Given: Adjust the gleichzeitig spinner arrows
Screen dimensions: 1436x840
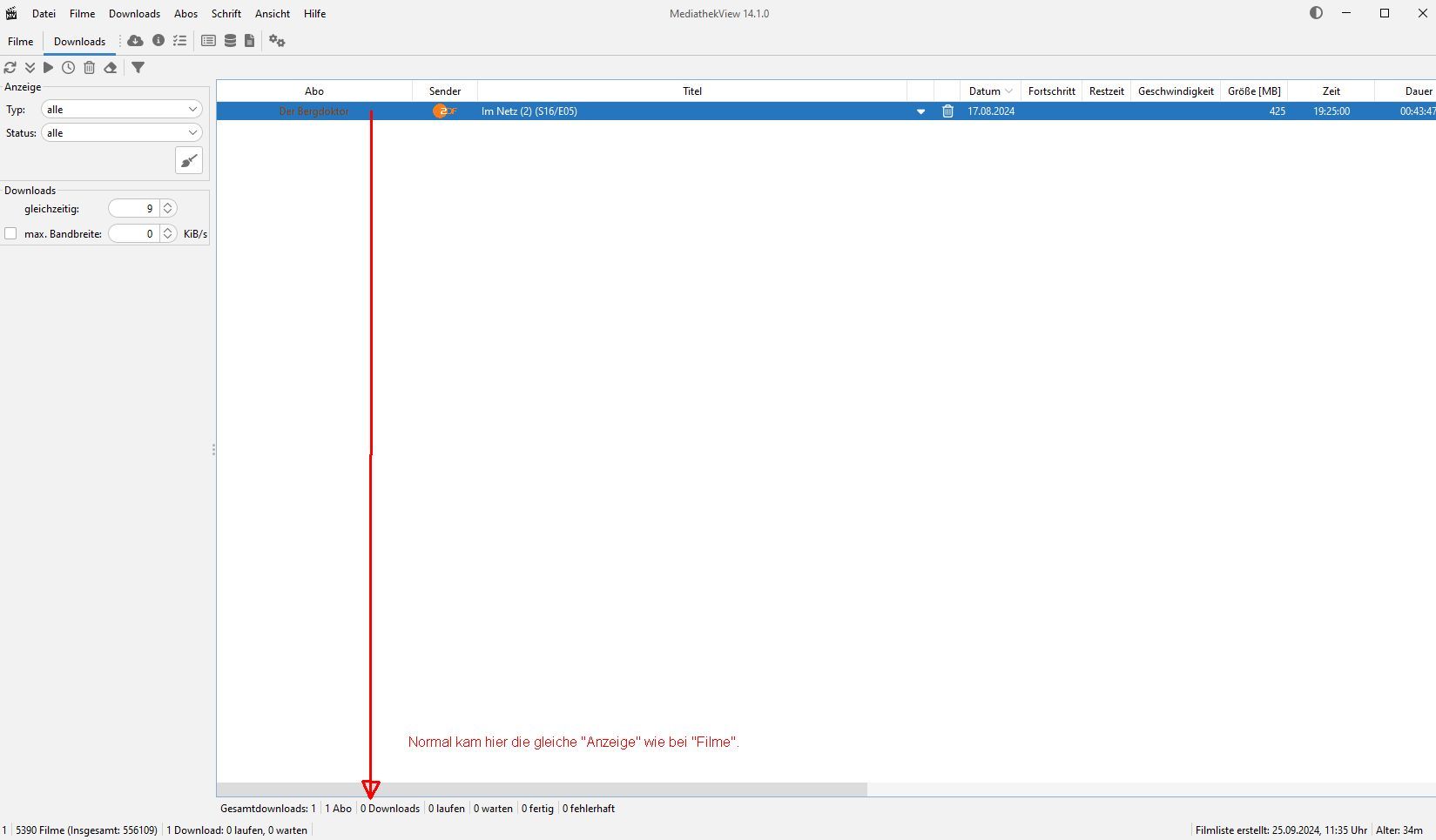Looking at the screenshot, I should click(168, 208).
